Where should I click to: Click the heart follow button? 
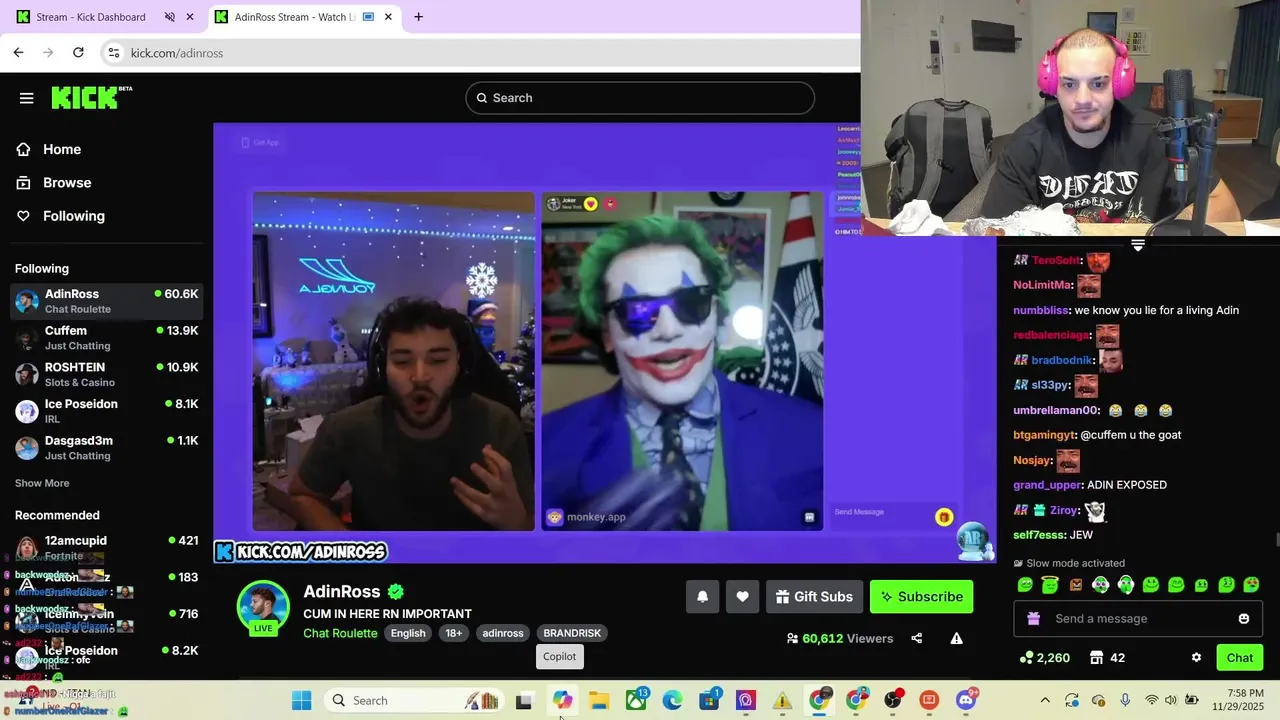click(742, 597)
